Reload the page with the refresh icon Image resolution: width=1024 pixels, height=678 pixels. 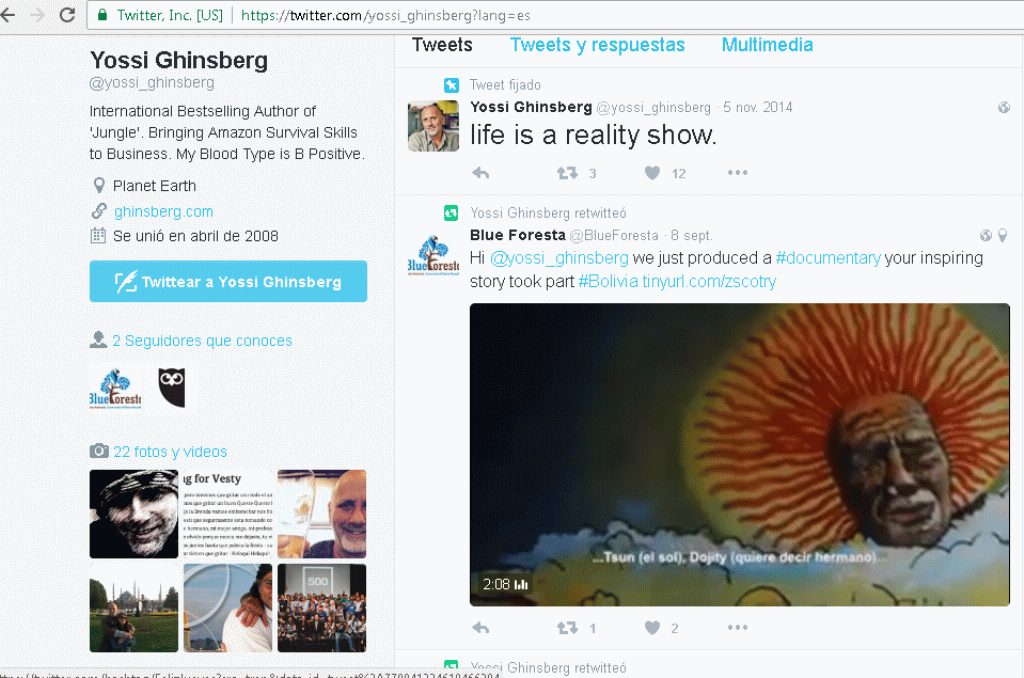pyautogui.click(x=67, y=14)
